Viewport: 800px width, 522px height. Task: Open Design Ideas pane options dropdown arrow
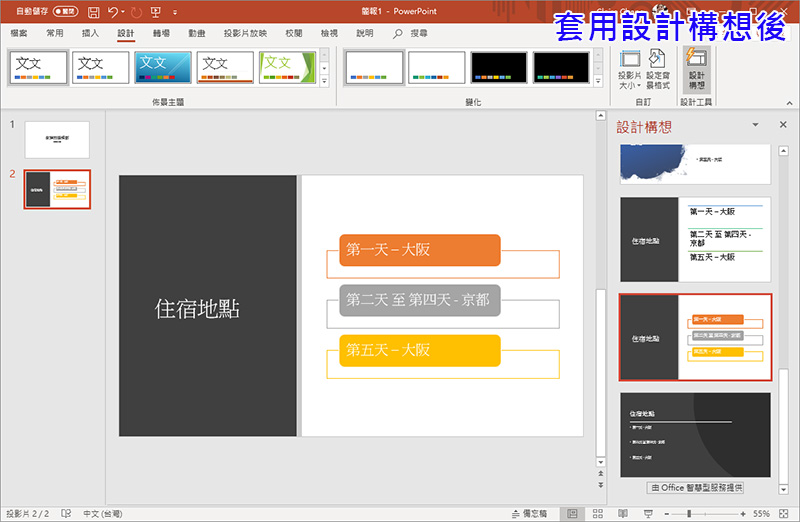(756, 125)
